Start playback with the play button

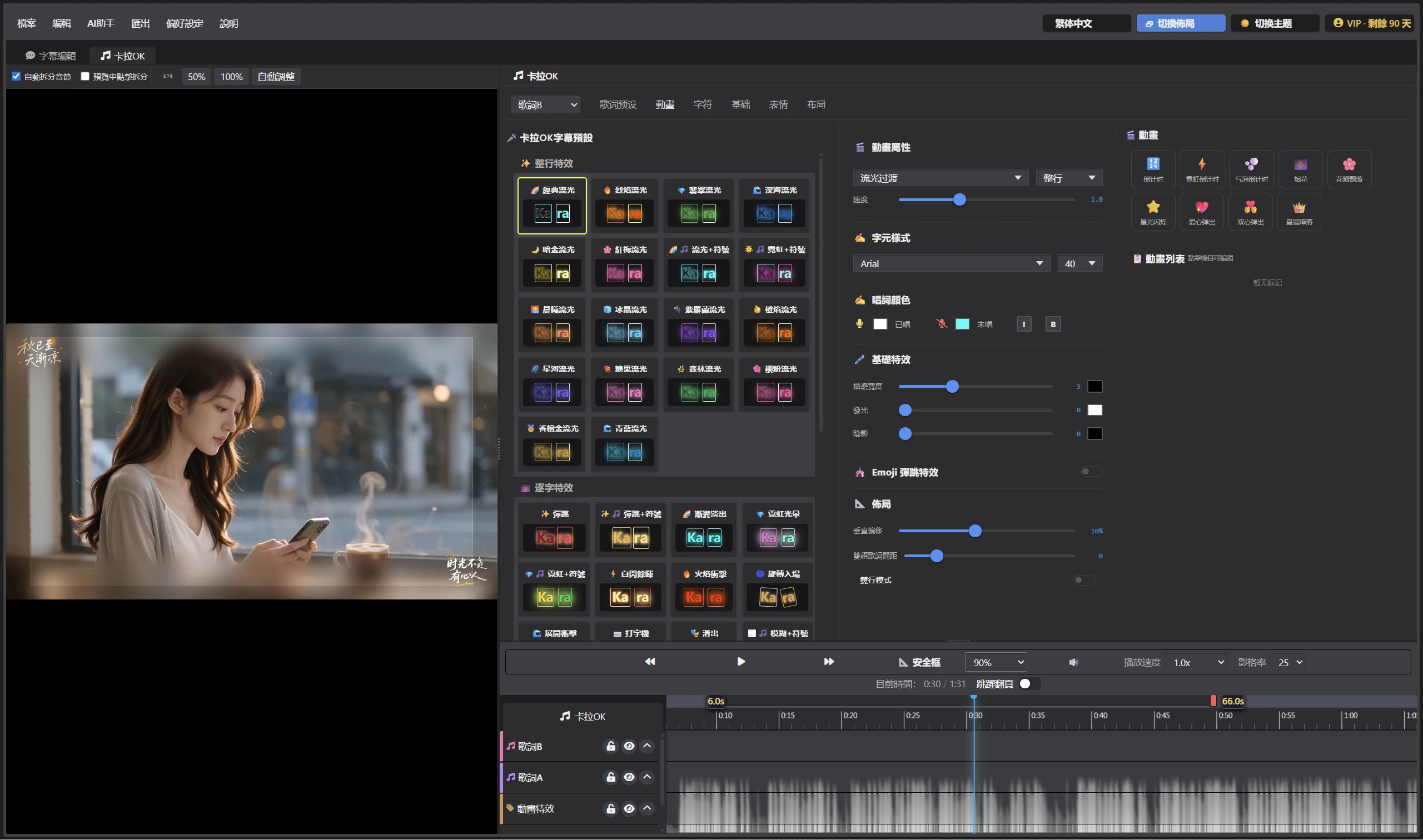point(740,662)
